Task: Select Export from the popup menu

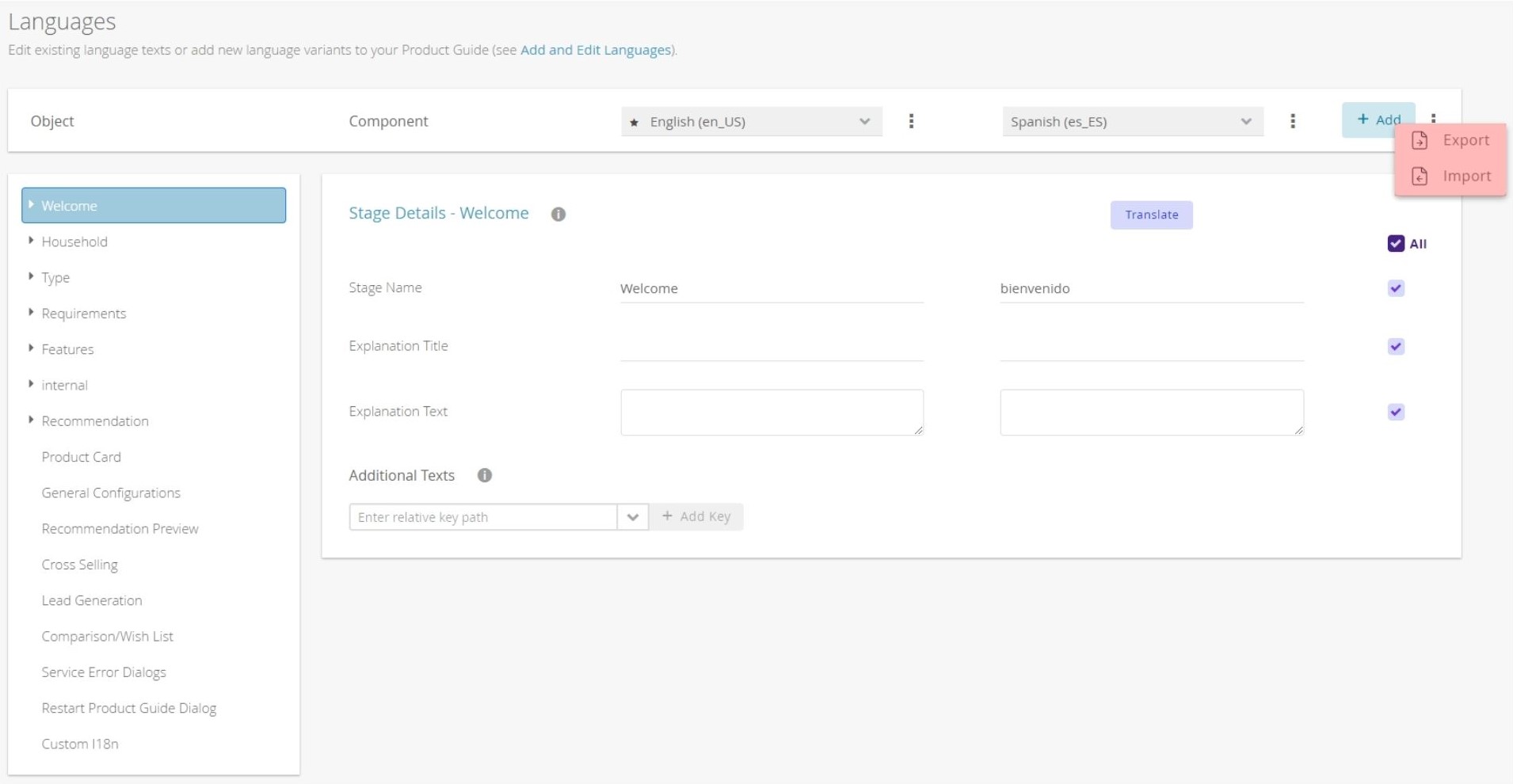Action: (1465, 140)
